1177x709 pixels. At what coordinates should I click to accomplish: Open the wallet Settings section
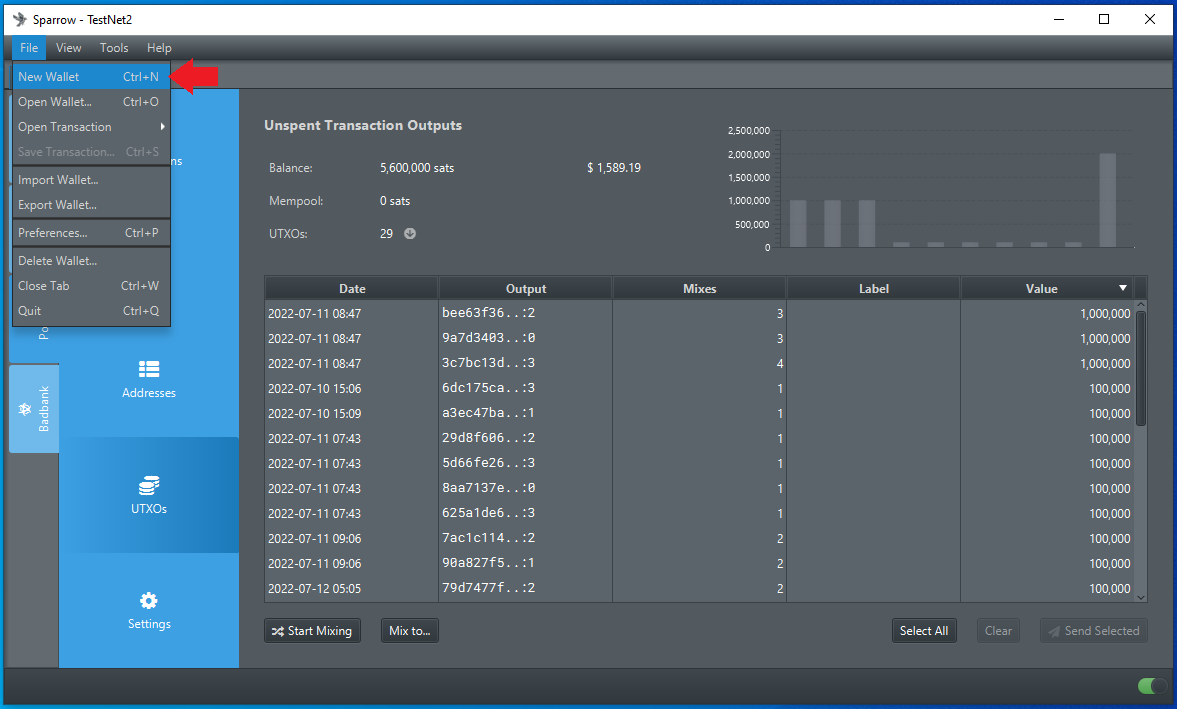(x=149, y=611)
